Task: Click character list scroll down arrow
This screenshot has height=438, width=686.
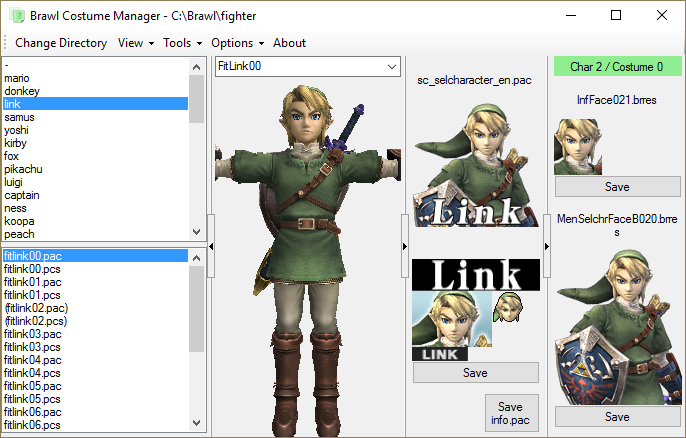Action: coord(196,231)
